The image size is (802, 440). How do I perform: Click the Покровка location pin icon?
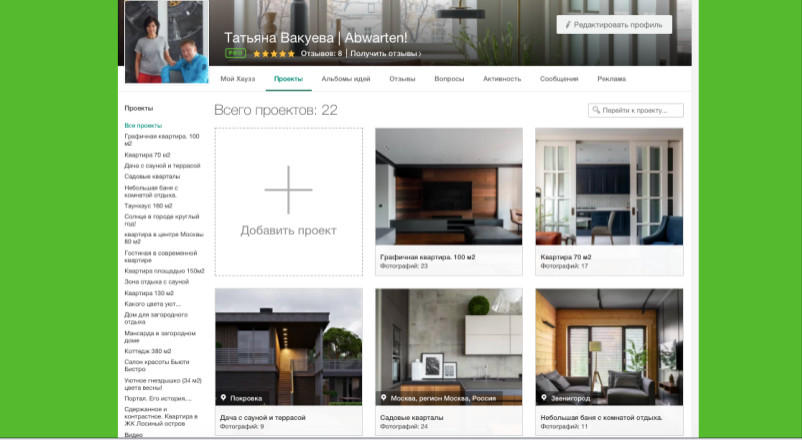pyautogui.click(x=224, y=398)
